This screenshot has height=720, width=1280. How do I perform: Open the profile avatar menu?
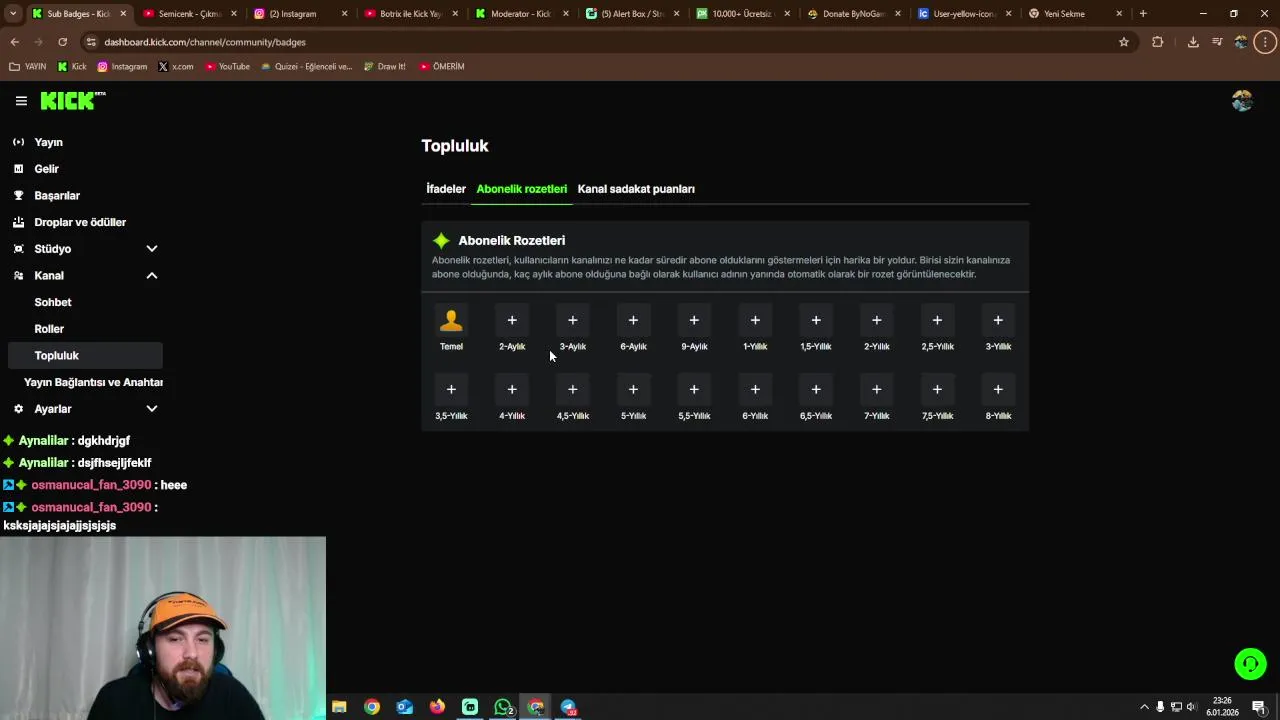pos(1242,101)
